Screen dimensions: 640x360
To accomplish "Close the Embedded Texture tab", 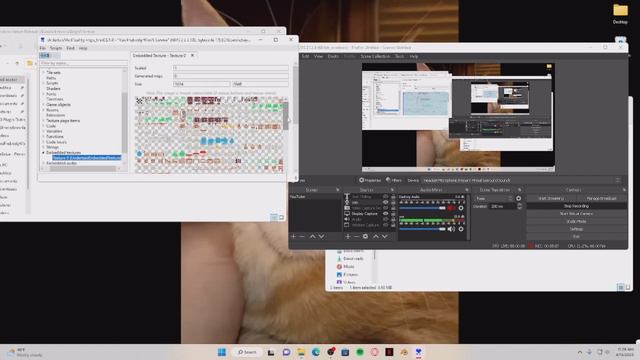I will point(192,56).
